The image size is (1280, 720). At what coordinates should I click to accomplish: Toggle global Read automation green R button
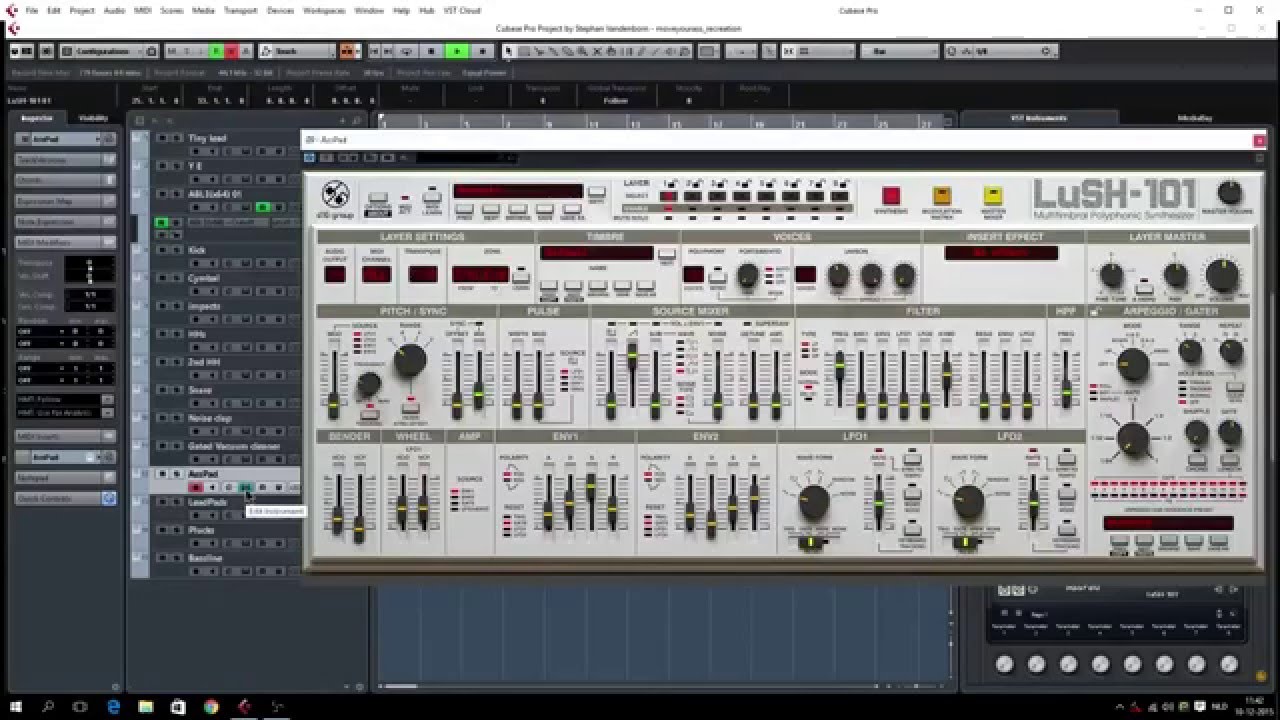217,51
